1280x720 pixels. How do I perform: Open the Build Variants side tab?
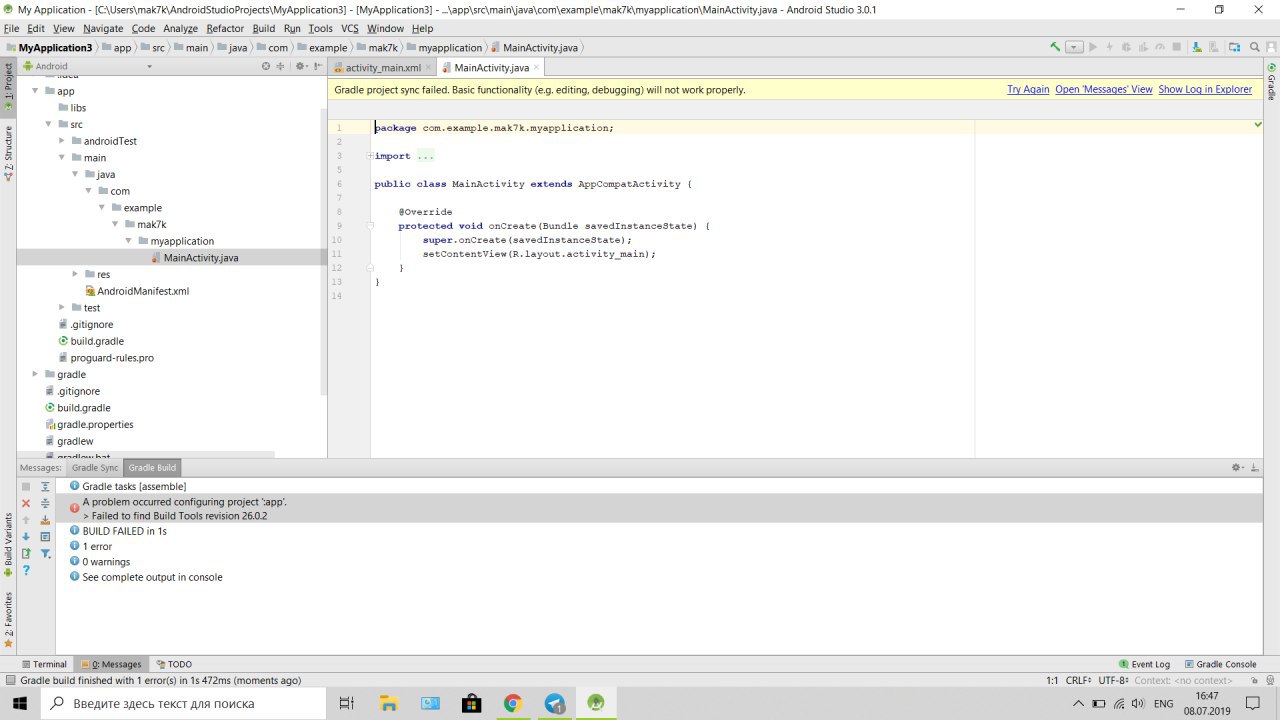(x=8, y=545)
